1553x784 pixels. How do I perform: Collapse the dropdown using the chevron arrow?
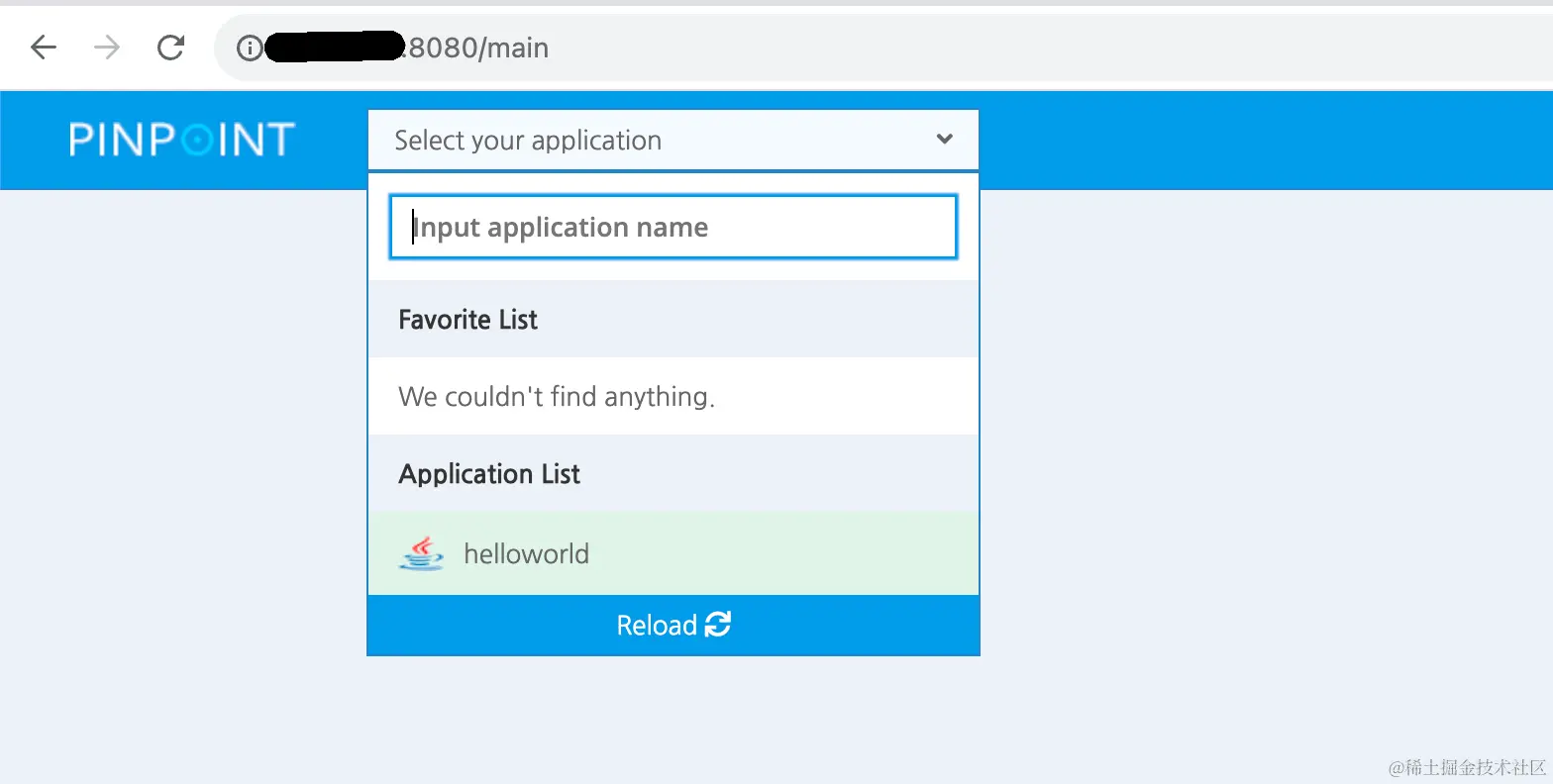click(x=944, y=140)
